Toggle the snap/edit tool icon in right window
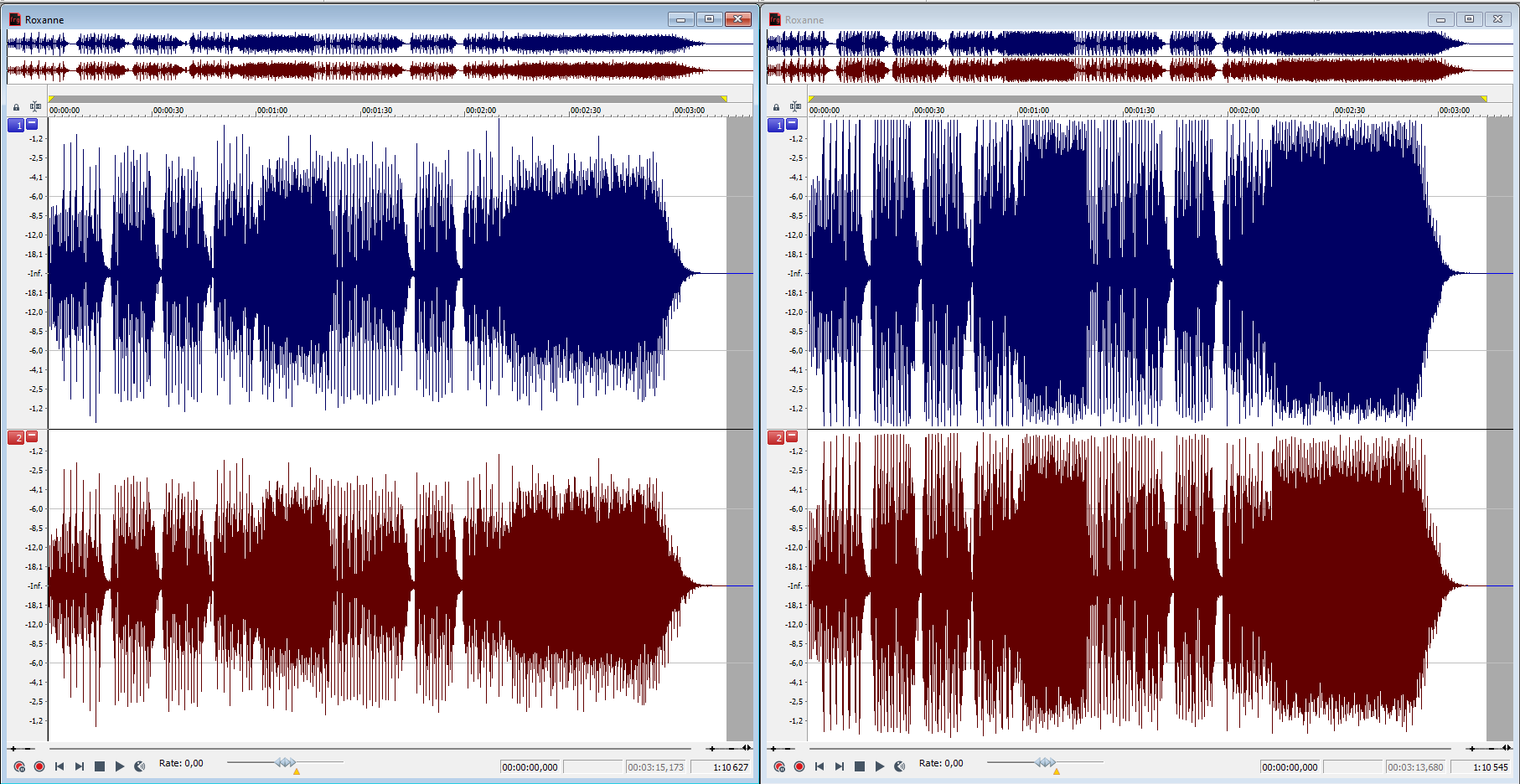The image size is (1520, 784). click(x=795, y=106)
